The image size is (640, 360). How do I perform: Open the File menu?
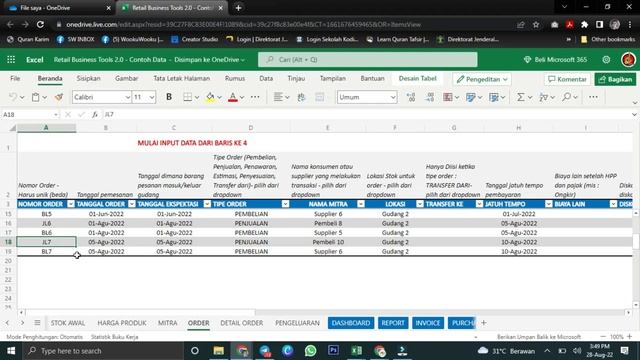pyautogui.click(x=15, y=78)
